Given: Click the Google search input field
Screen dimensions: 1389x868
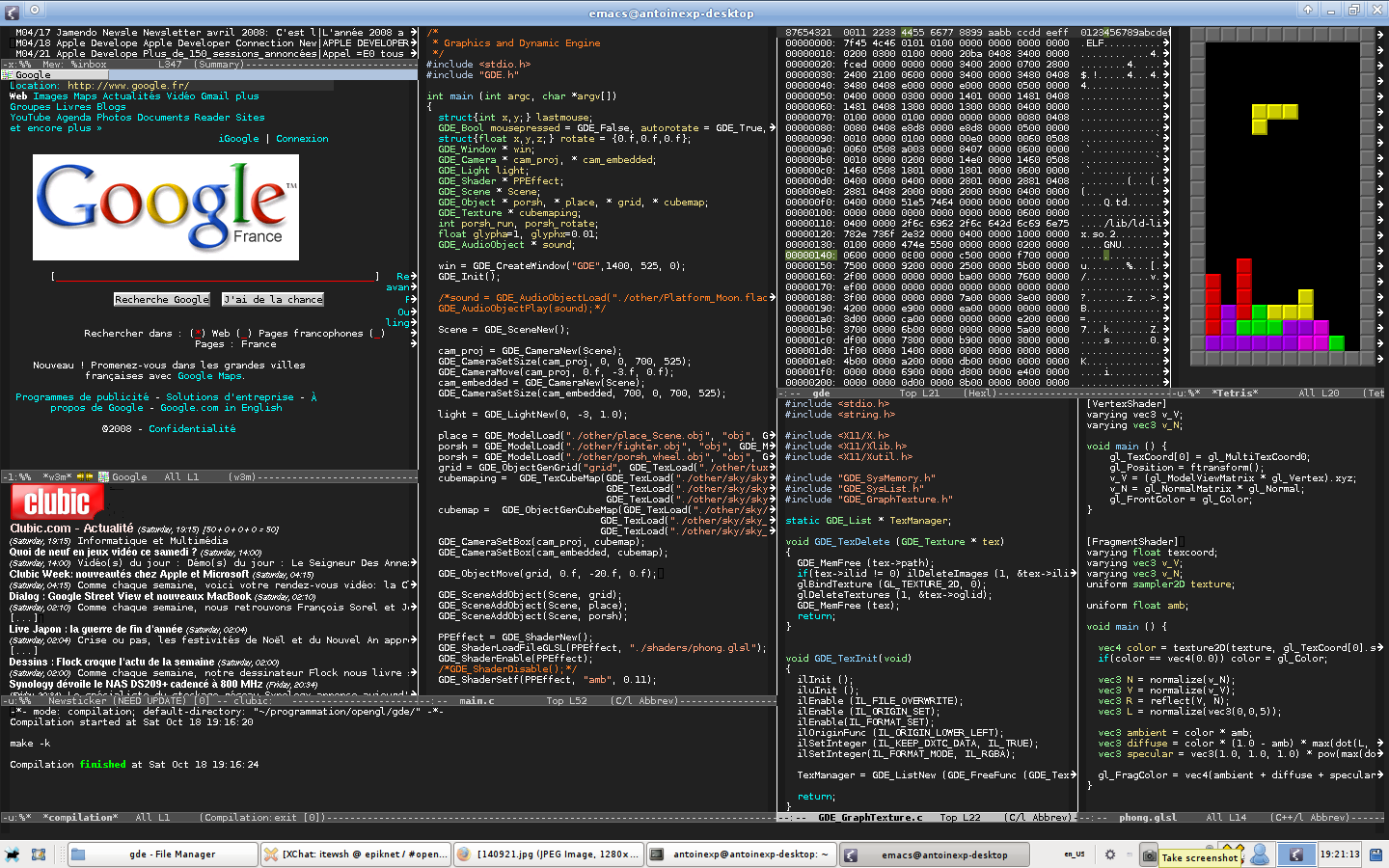Looking at the screenshot, I should point(214,277).
